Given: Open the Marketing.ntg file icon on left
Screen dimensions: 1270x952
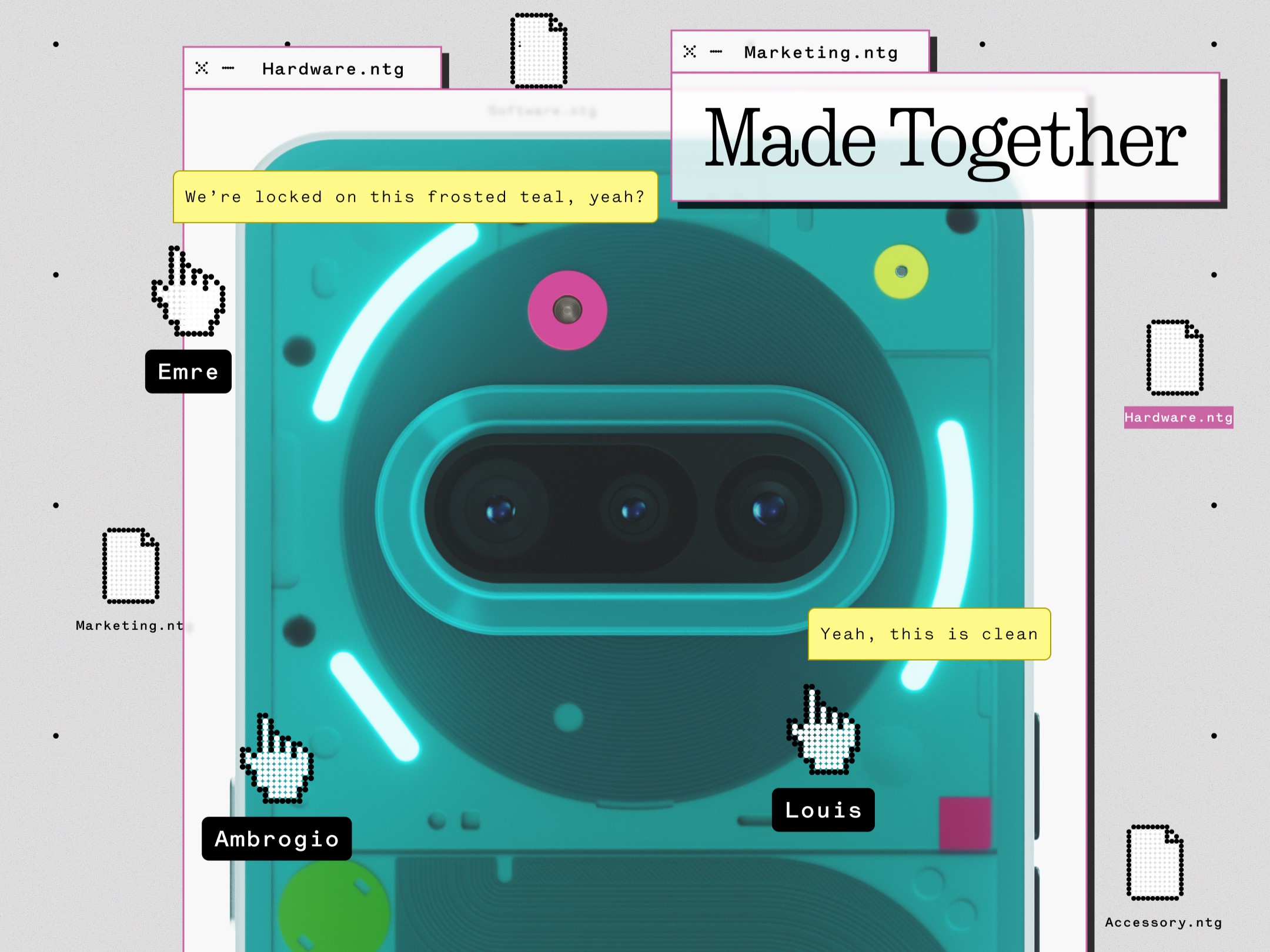Looking at the screenshot, I should coord(131,566).
